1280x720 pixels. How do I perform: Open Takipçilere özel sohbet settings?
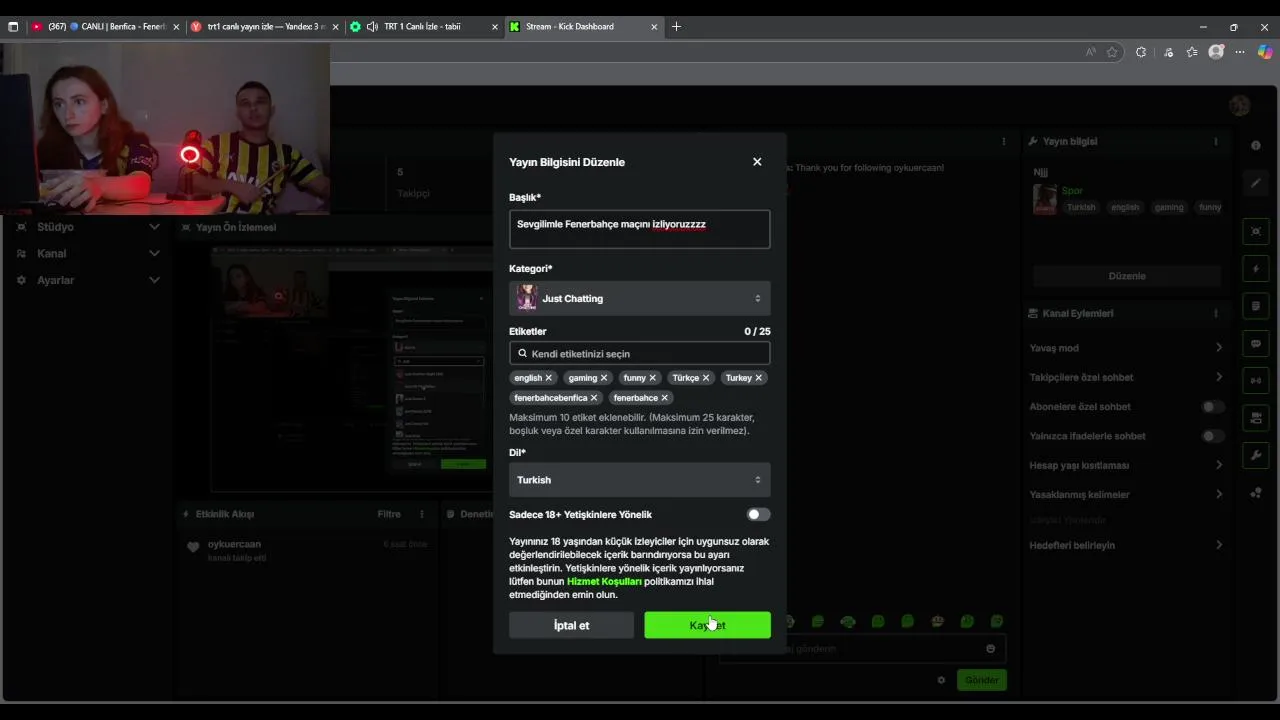pyautogui.click(x=1126, y=377)
